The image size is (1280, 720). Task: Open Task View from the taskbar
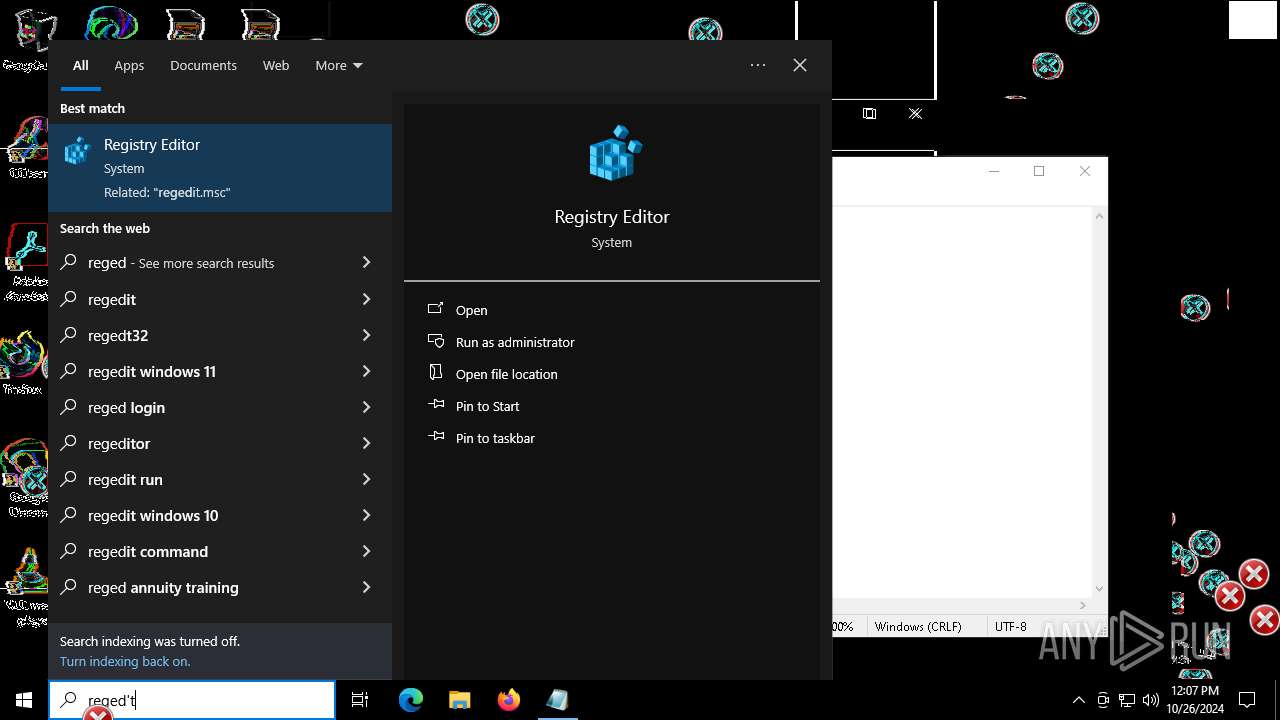click(360, 700)
